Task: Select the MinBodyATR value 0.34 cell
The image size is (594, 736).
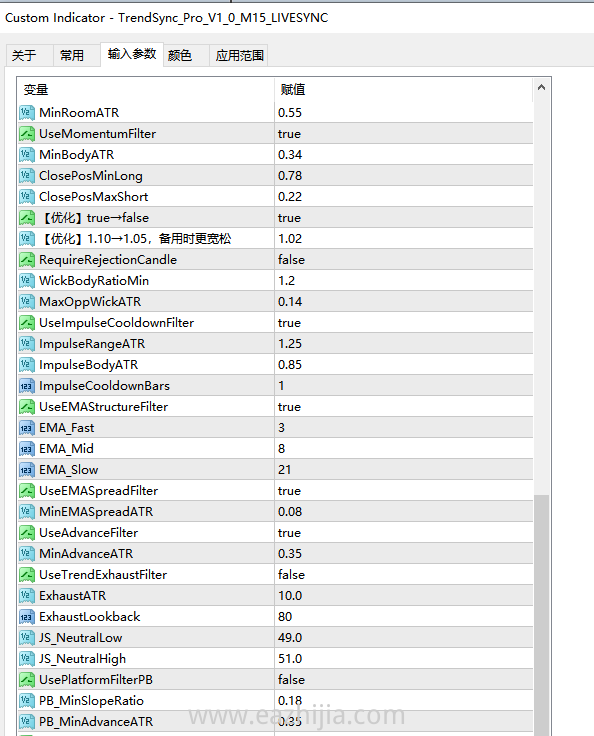Action: [x=404, y=154]
